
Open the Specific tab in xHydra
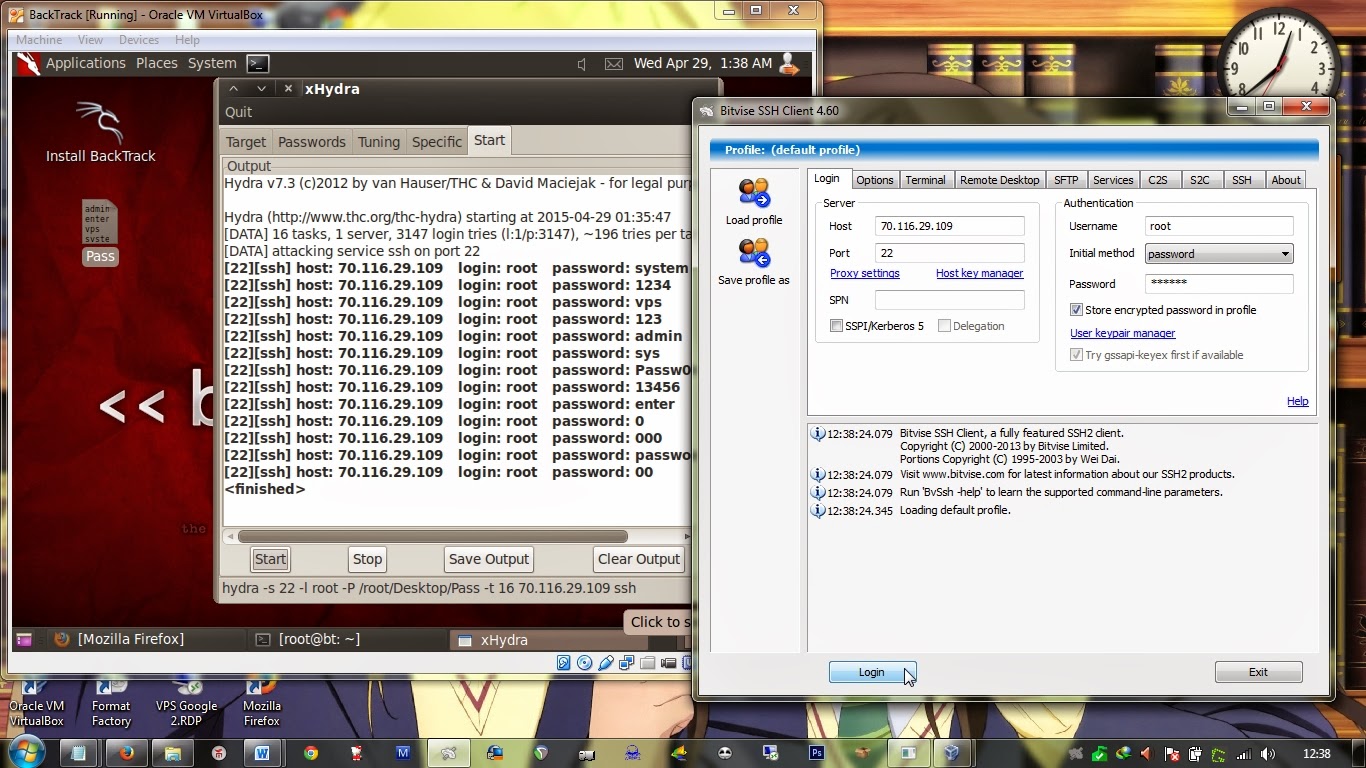coord(437,142)
